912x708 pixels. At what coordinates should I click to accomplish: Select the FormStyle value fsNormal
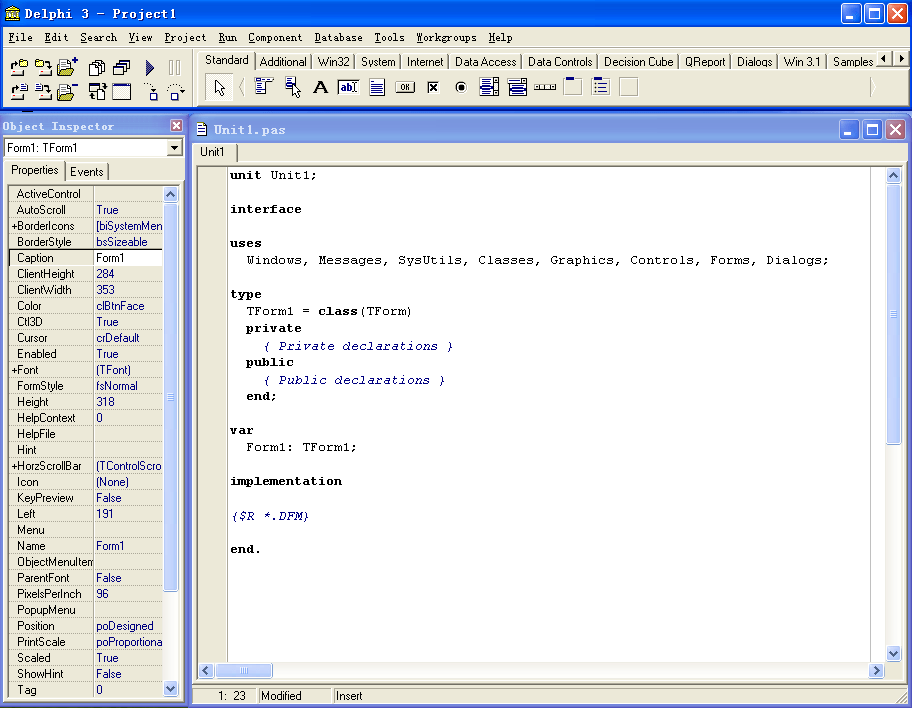click(128, 386)
